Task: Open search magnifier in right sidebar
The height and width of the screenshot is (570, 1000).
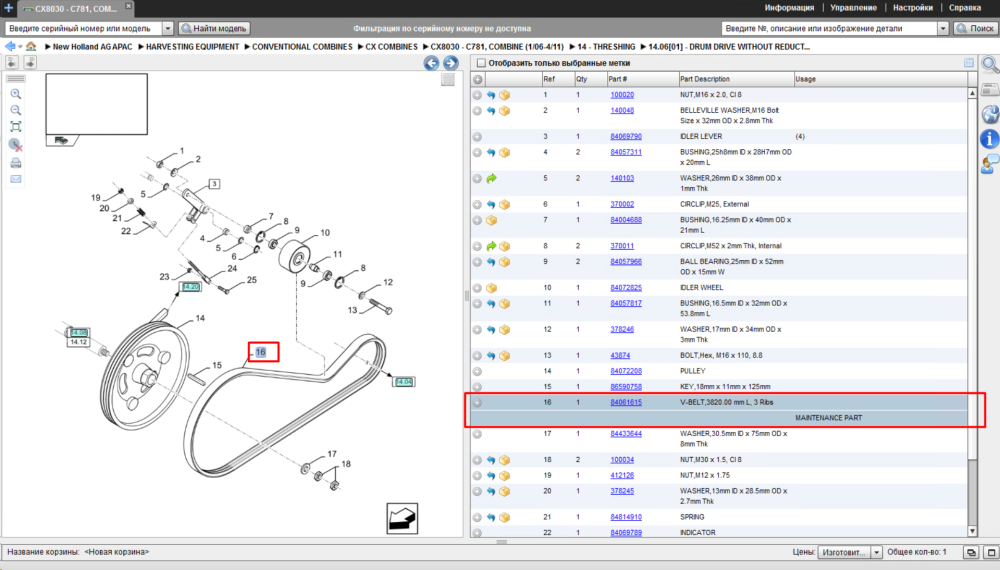Action: (990, 65)
